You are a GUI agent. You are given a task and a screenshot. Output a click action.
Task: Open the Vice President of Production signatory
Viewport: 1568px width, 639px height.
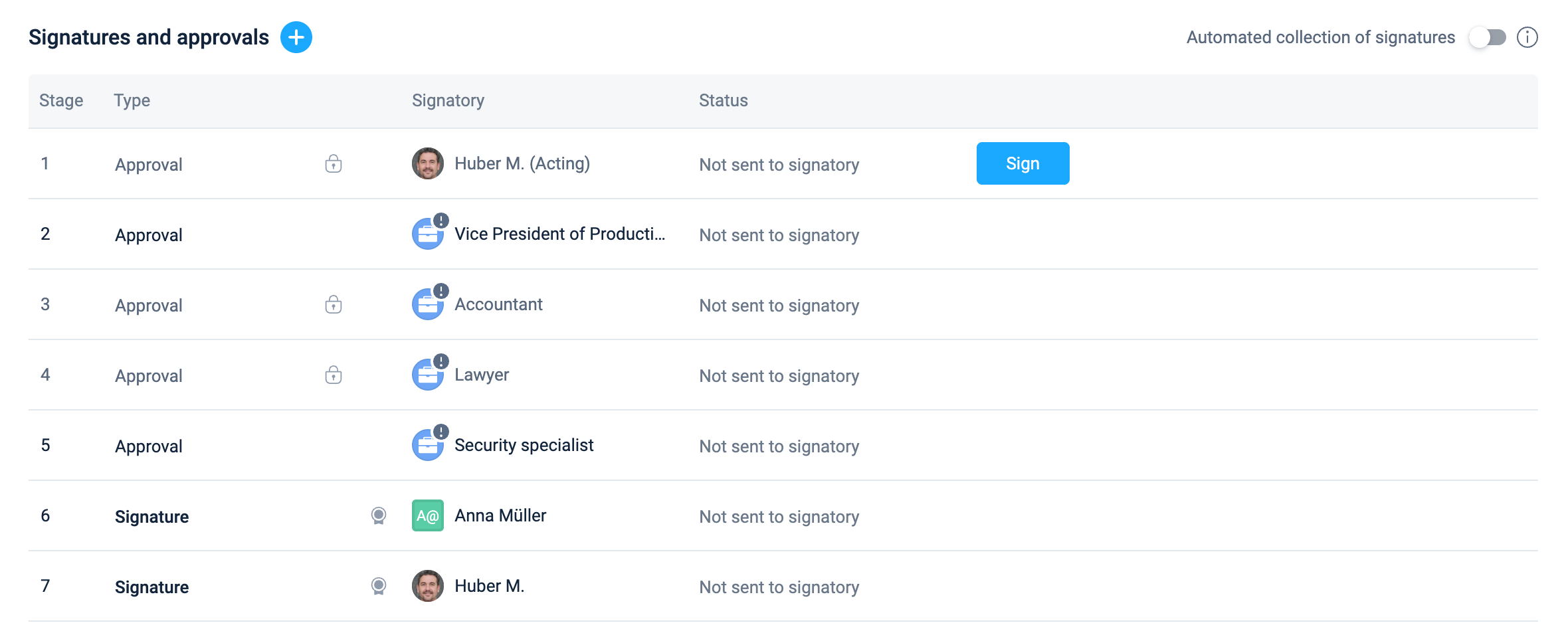click(x=559, y=234)
